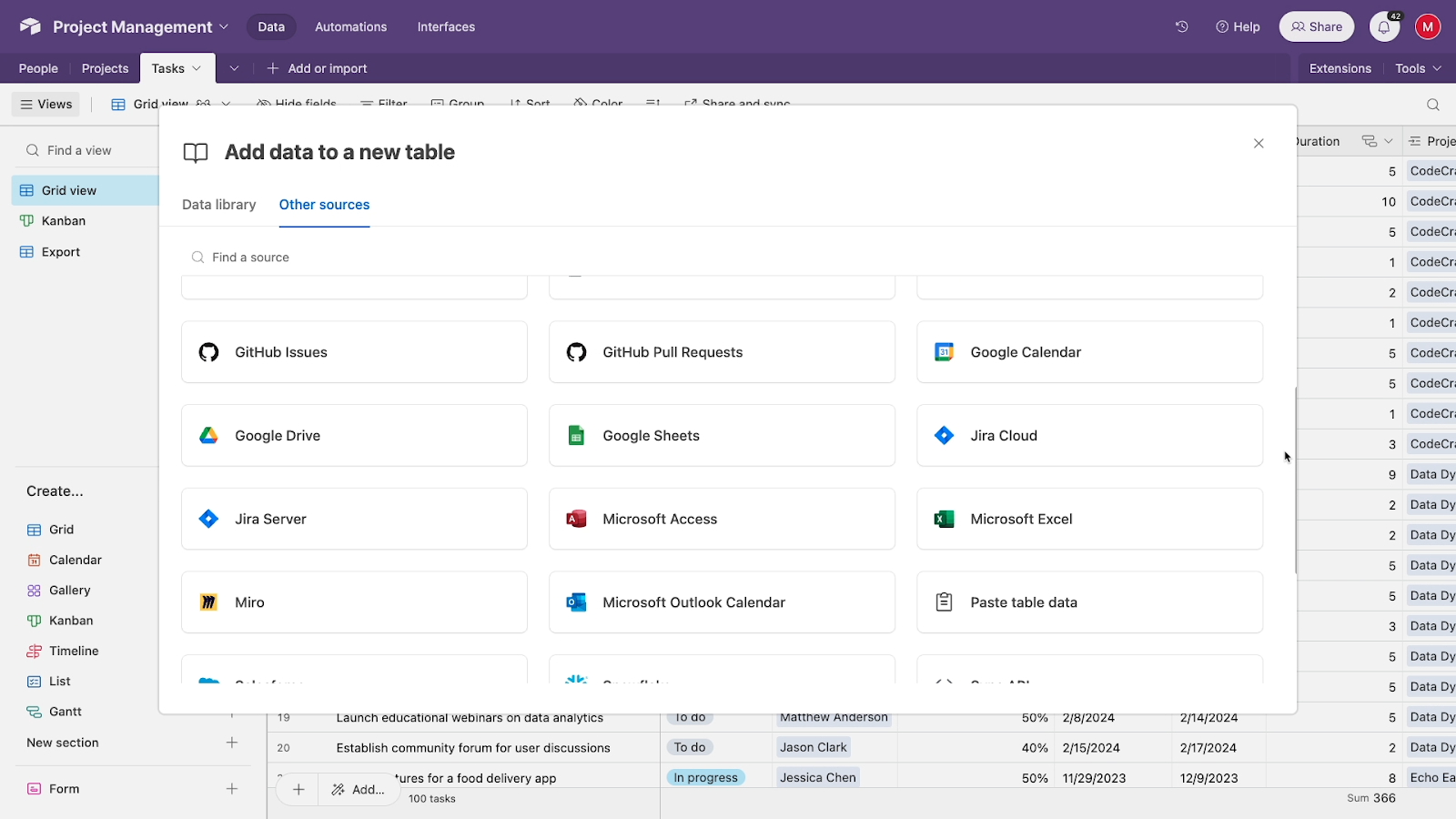Select Jira Cloud source
This screenshot has width=1456, height=819.
point(1089,436)
